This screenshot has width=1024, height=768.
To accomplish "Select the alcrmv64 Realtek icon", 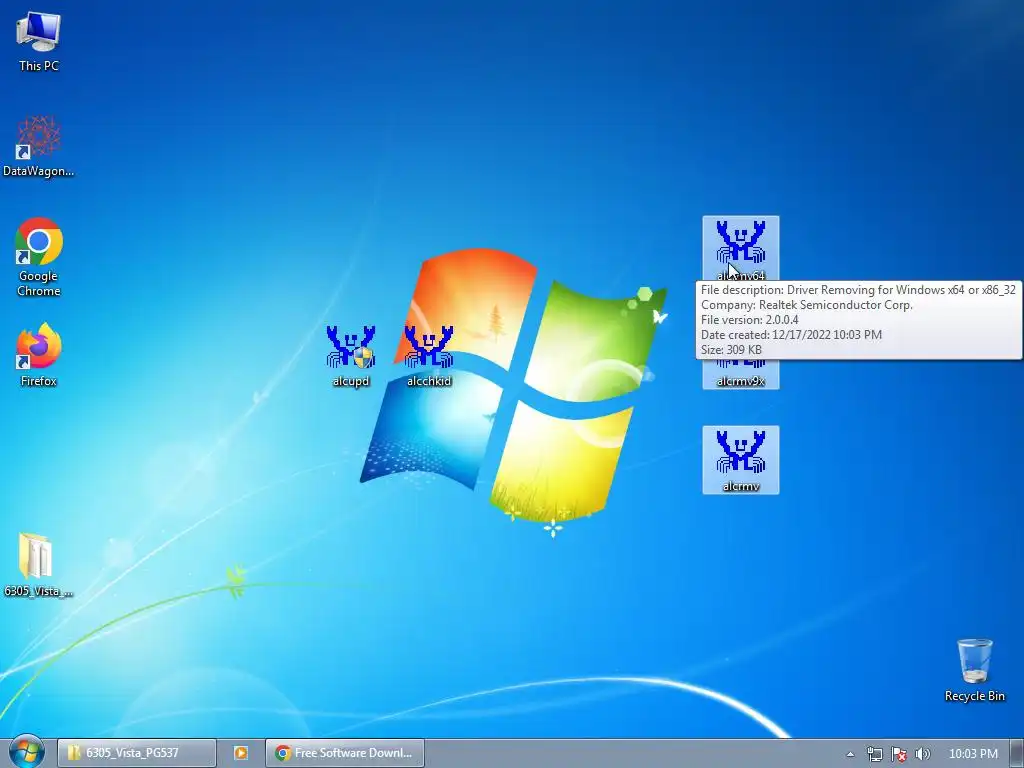I will (x=741, y=249).
